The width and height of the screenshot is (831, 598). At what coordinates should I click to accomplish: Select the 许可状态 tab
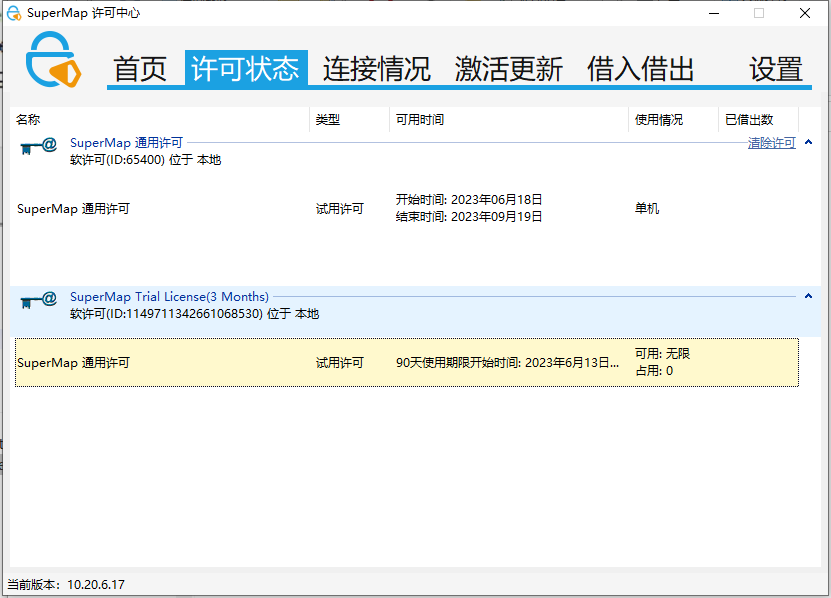246,68
